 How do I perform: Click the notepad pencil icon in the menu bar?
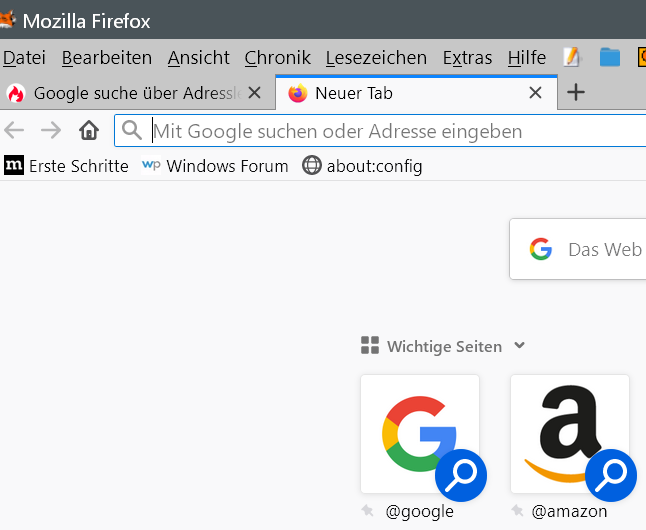click(572, 57)
